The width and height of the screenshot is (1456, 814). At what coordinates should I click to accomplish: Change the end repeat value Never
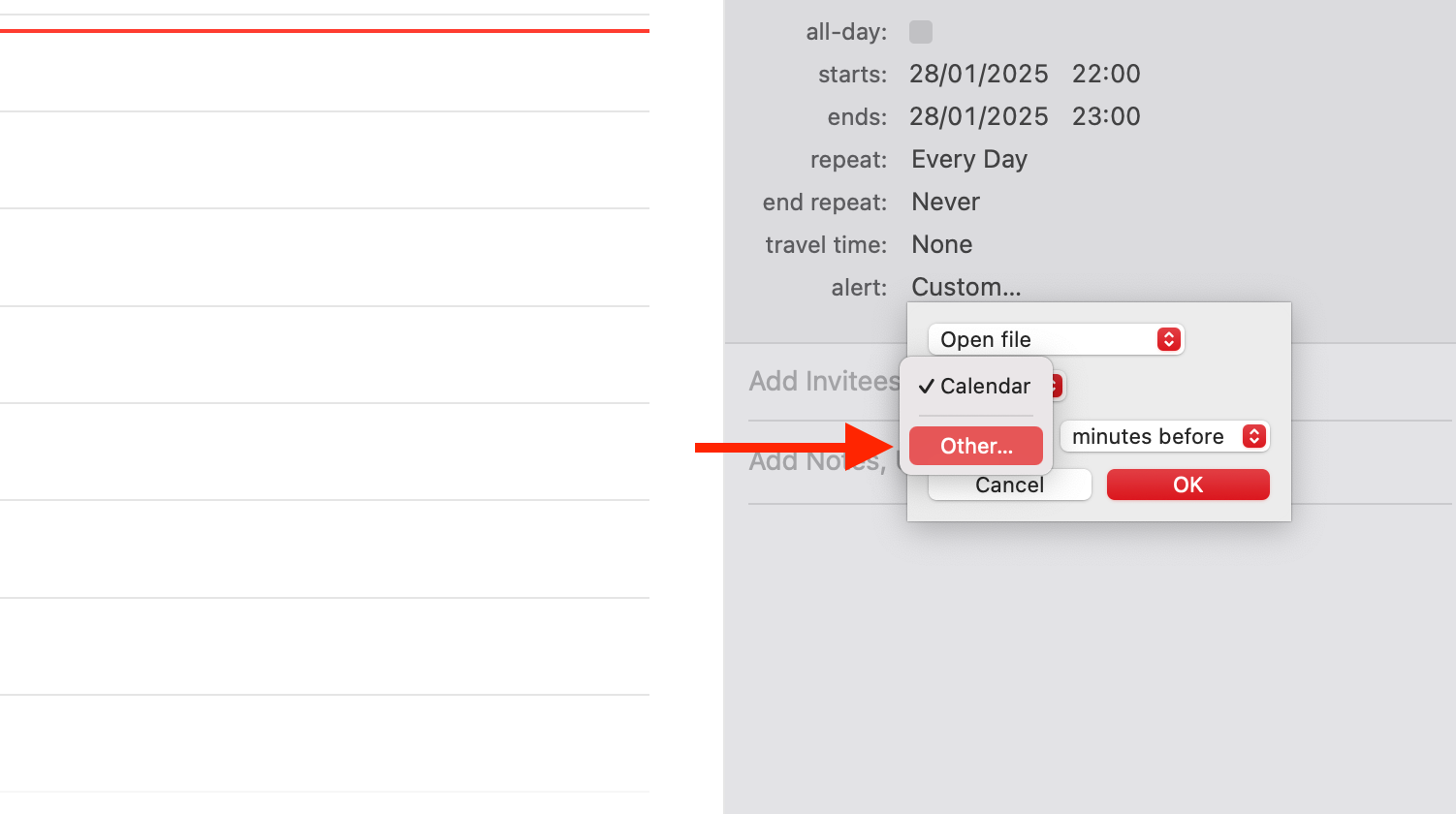(945, 202)
